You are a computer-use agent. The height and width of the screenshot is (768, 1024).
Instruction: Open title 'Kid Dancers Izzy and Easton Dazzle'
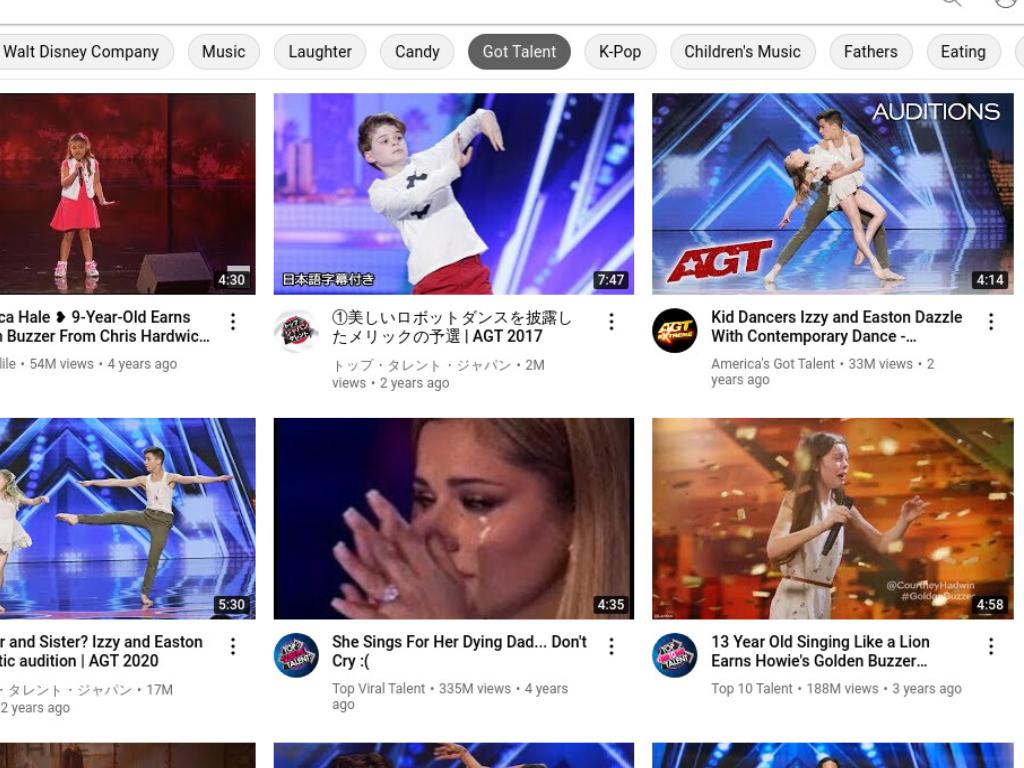[837, 327]
